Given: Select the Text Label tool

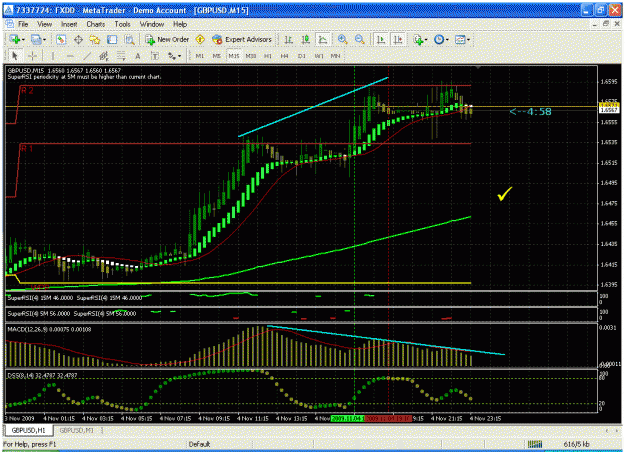Looking at the screenshot, I should click(155, 56).
